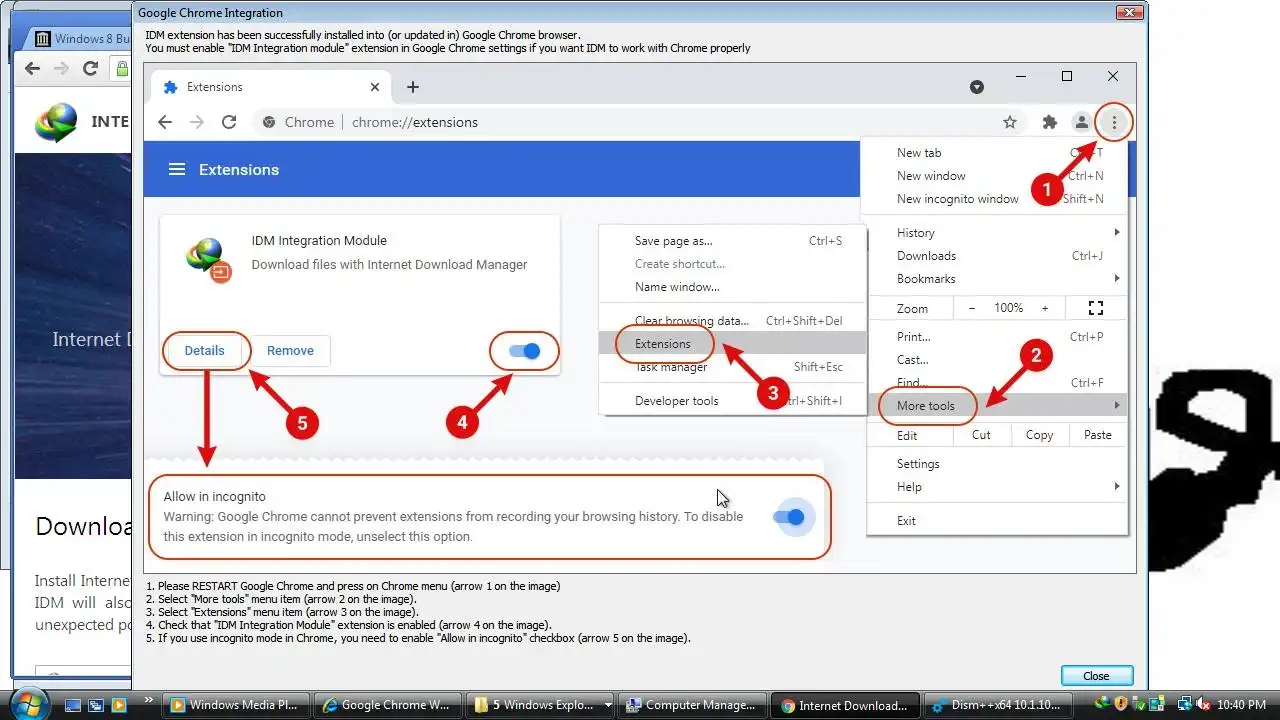Expand More tools submenu
The width and height of the screenshot is (1280, 720).
coord(996,405)
